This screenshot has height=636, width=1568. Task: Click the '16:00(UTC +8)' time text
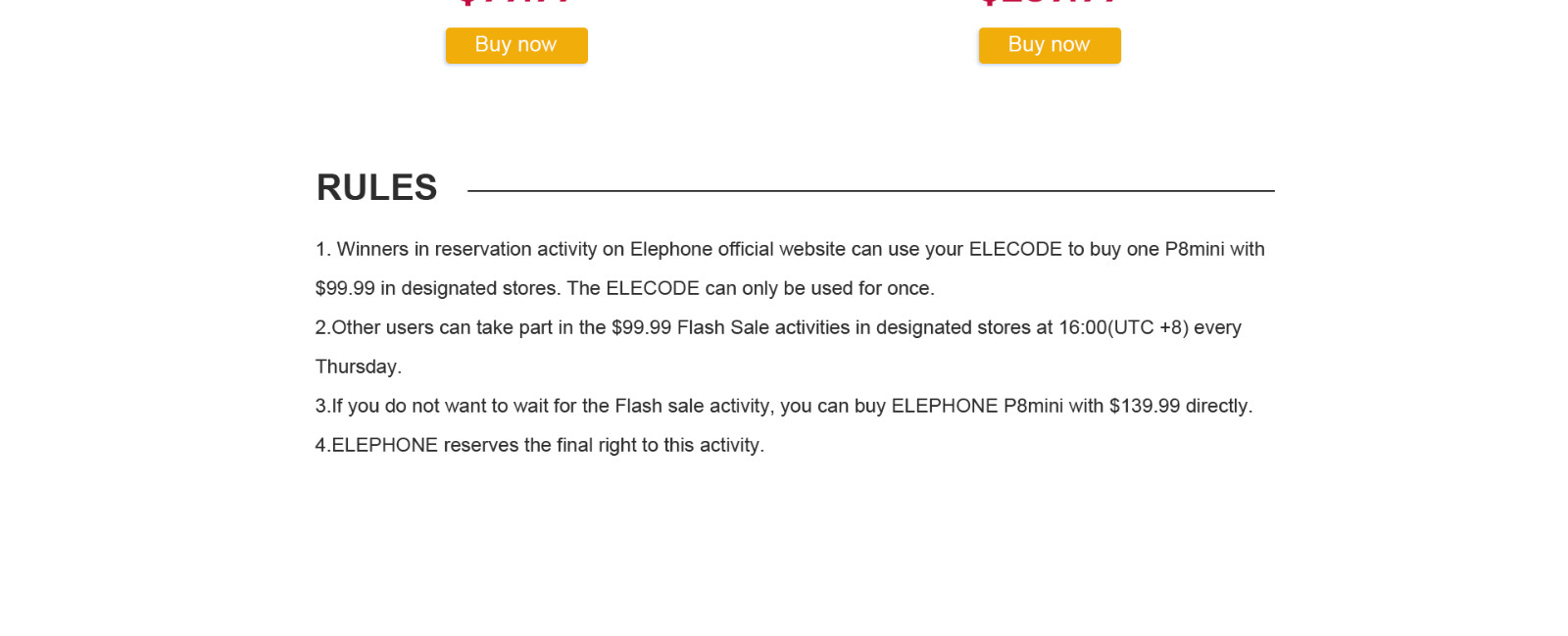[1123, 327]
